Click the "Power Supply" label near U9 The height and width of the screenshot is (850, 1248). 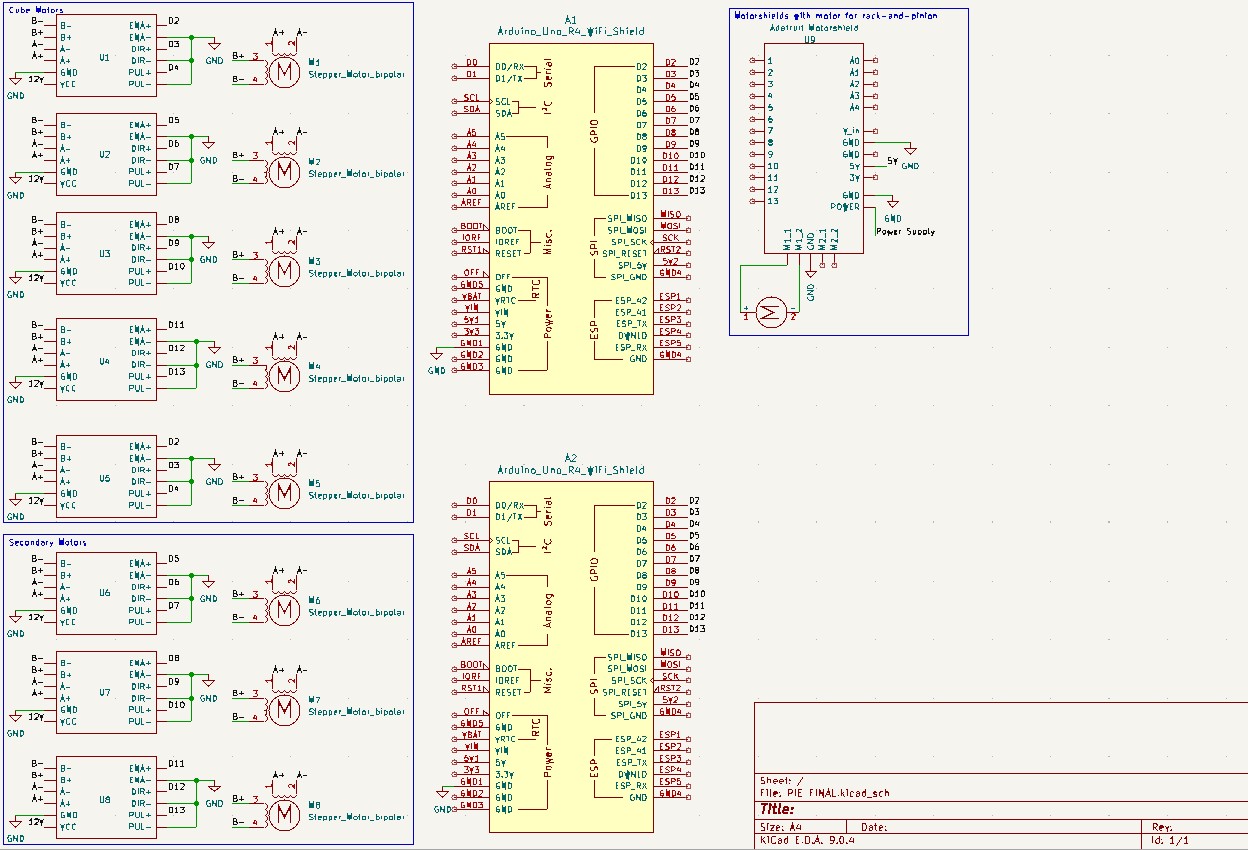tap(906, 231)
